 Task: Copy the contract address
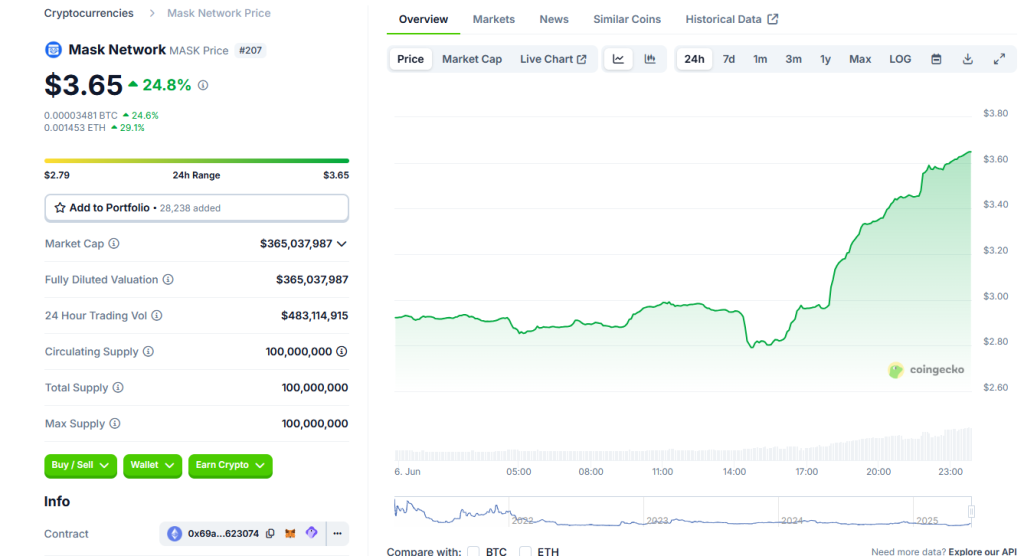[x=270, y=534]
